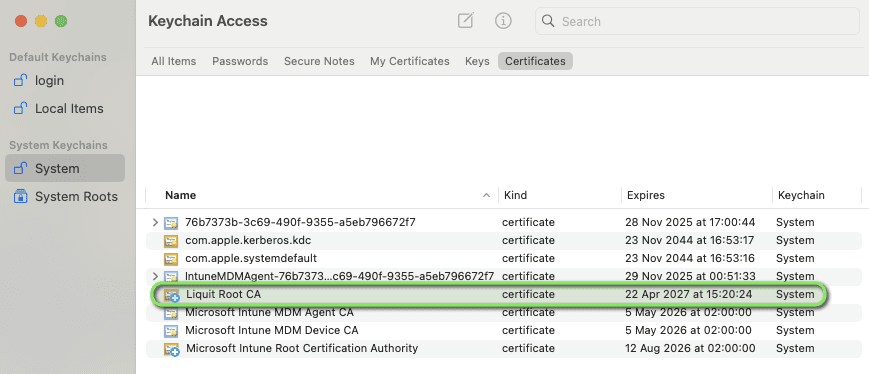
Task: Click expiry date 12 Aug 2026 at 02:00:00
Action: pos(690,349)
